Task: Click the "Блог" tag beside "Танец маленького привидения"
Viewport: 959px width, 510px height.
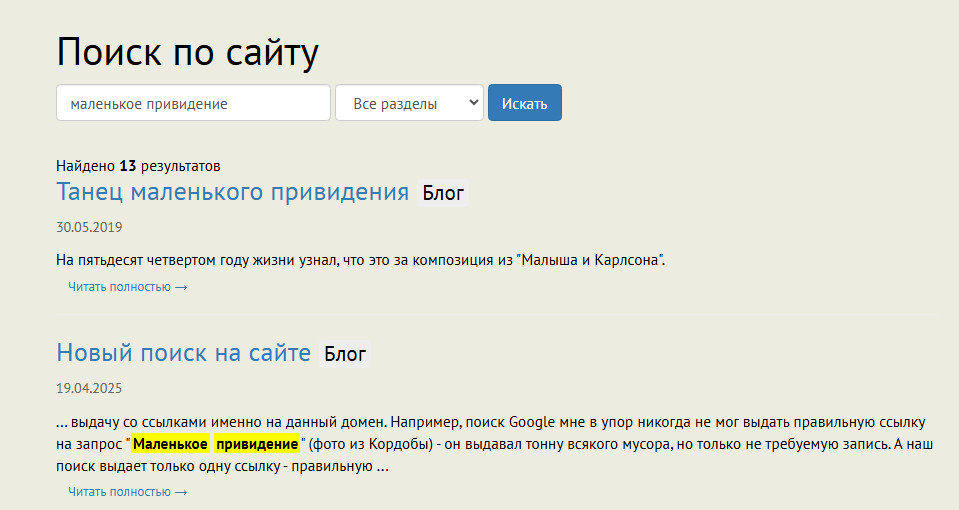Action: click(x=443, y=193)
